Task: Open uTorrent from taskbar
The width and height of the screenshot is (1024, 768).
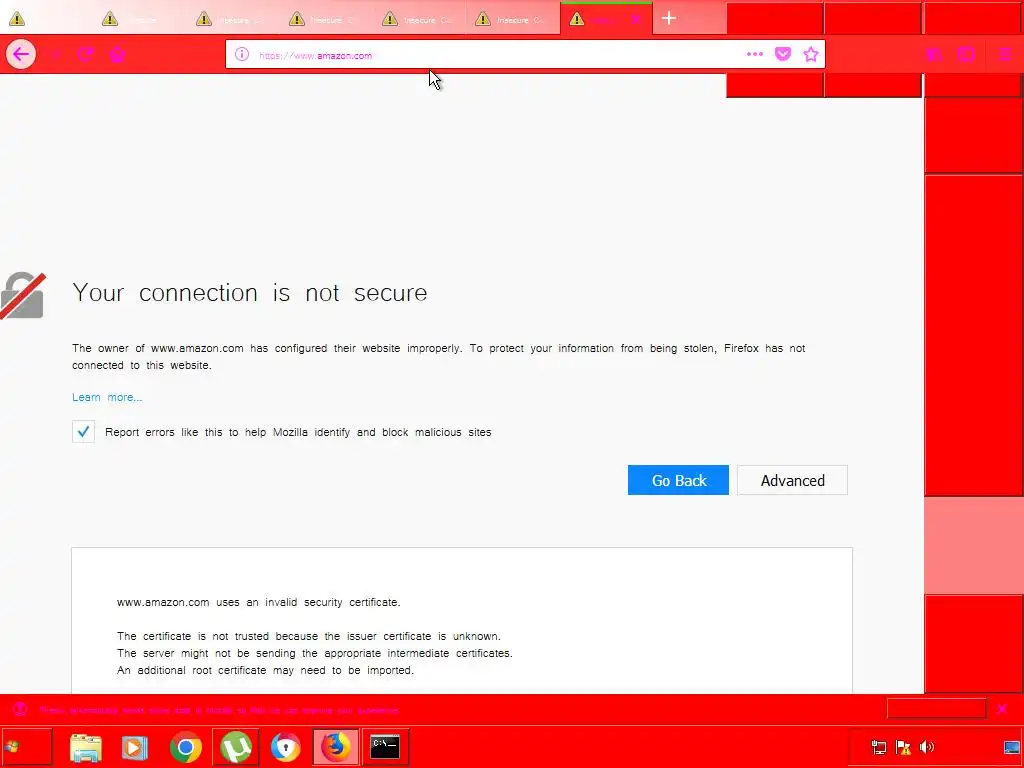Action: point(236,747)
